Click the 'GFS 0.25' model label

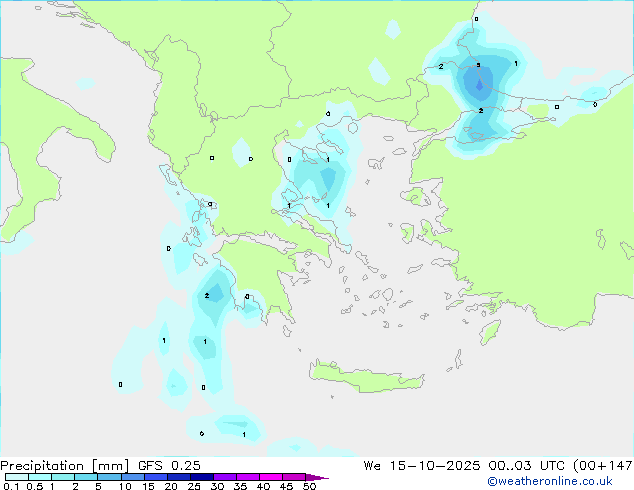[169, 466]
